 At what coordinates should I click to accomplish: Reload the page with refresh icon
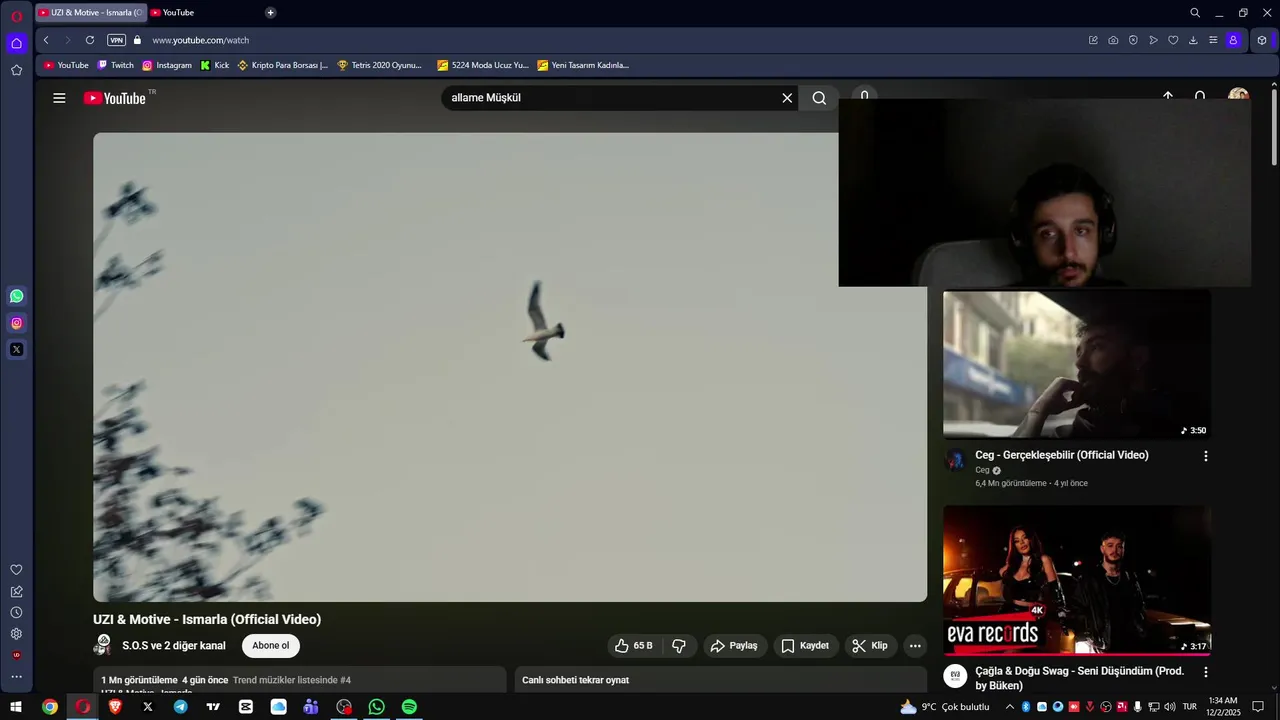pos(90,40)
